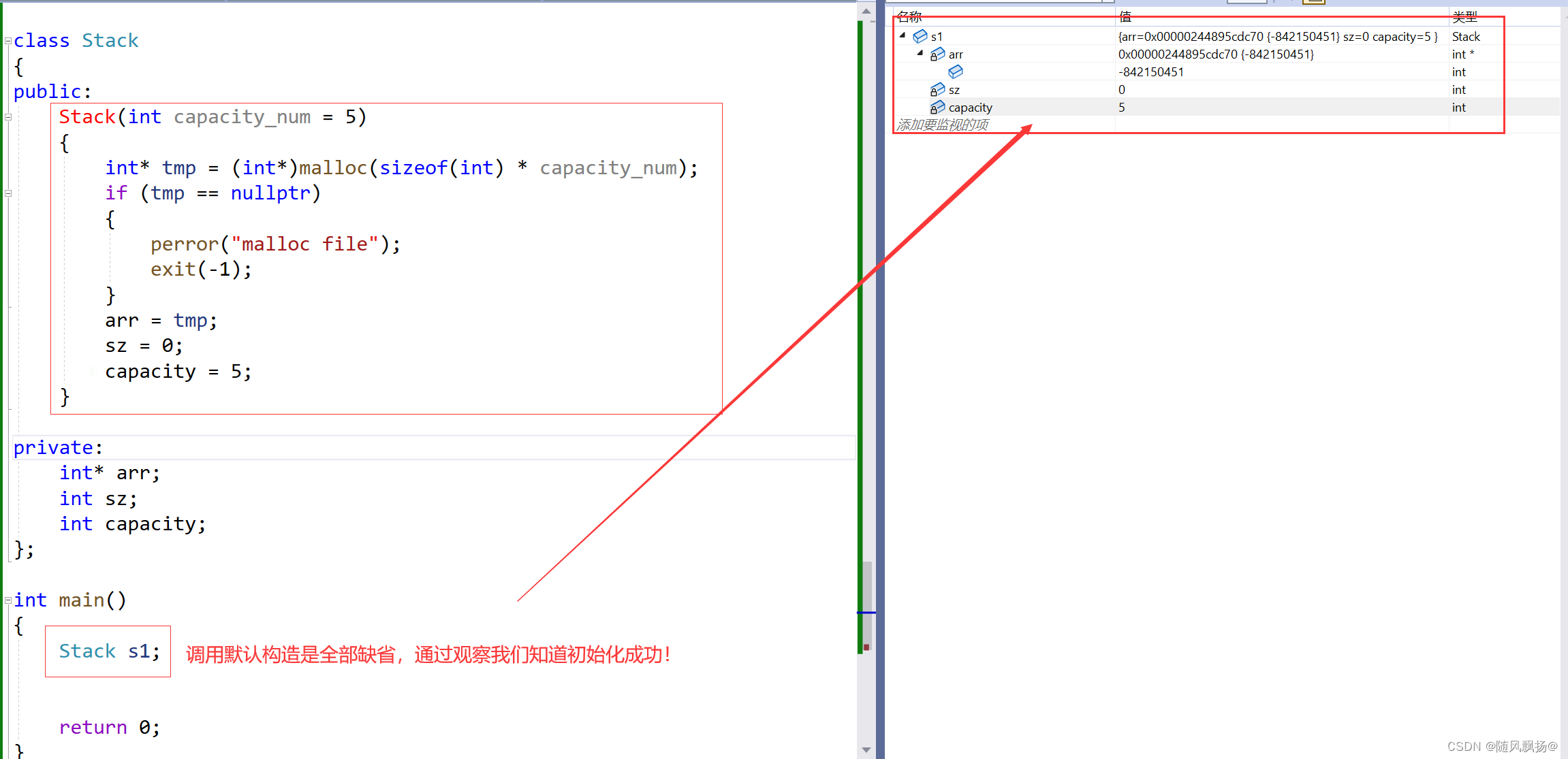Select the arr value 0x00000244895cdc70 cell
The image size is (1568, 759).
(x=1282, y=54)
